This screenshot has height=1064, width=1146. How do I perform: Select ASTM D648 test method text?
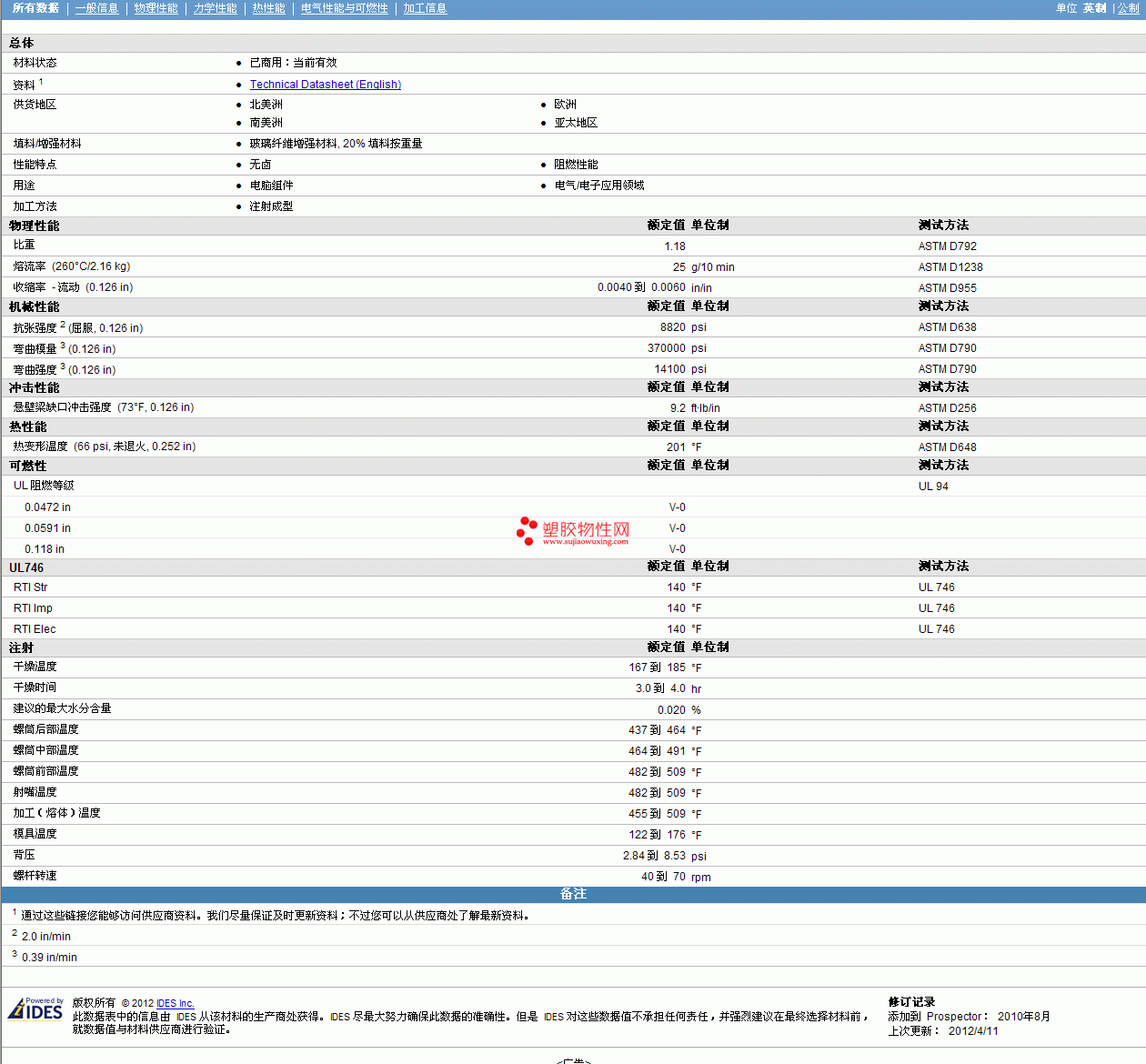click(948, 447)
